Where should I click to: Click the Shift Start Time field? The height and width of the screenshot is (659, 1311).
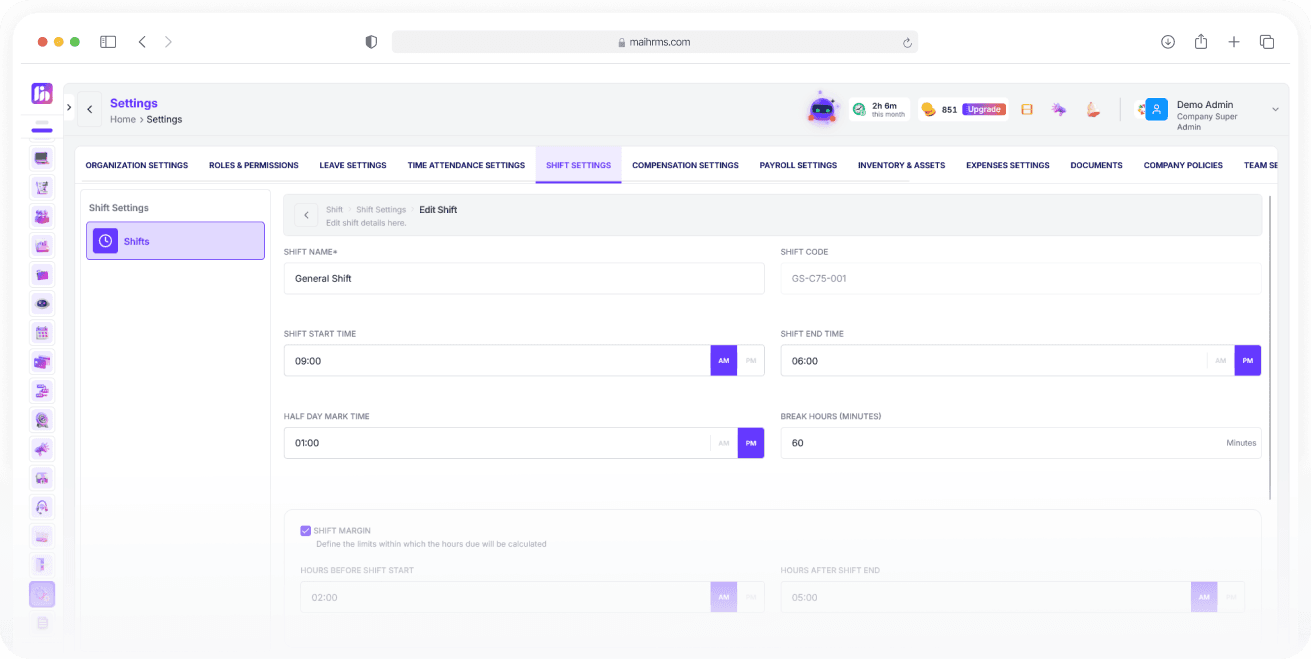497,360
